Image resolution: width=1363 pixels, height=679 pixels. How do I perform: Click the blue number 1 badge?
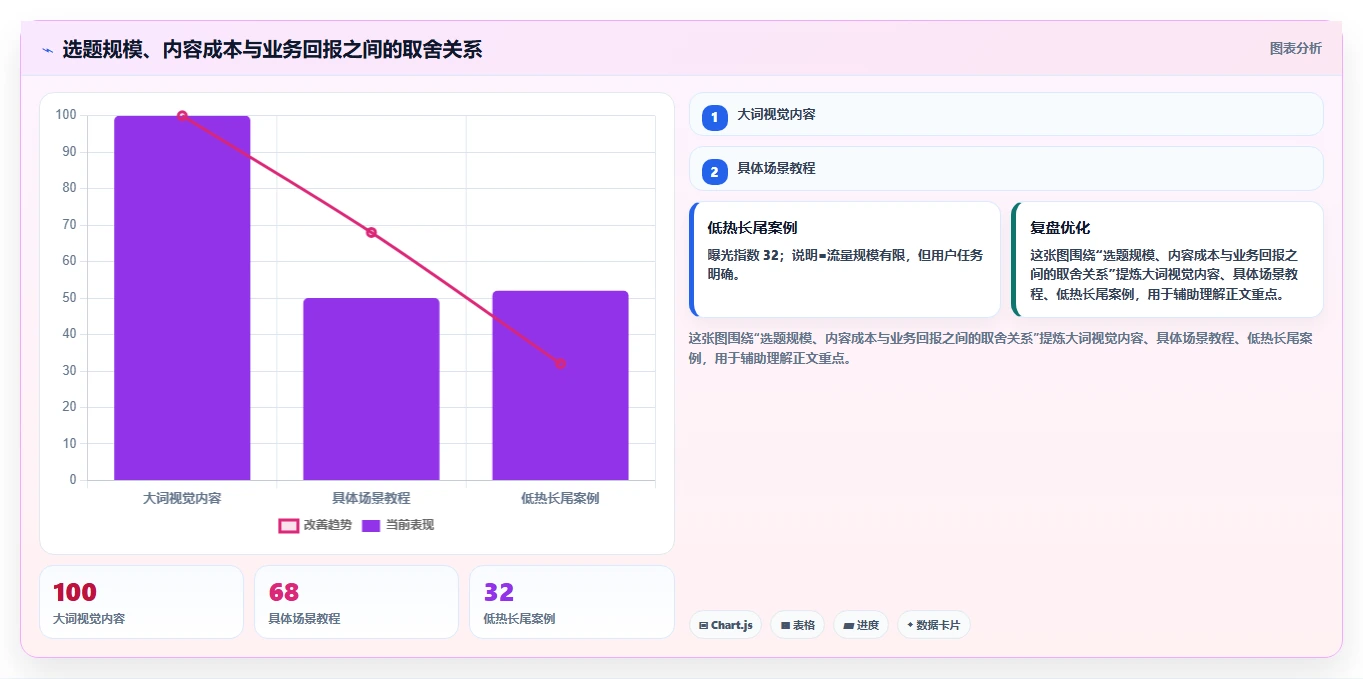point(714,118)
